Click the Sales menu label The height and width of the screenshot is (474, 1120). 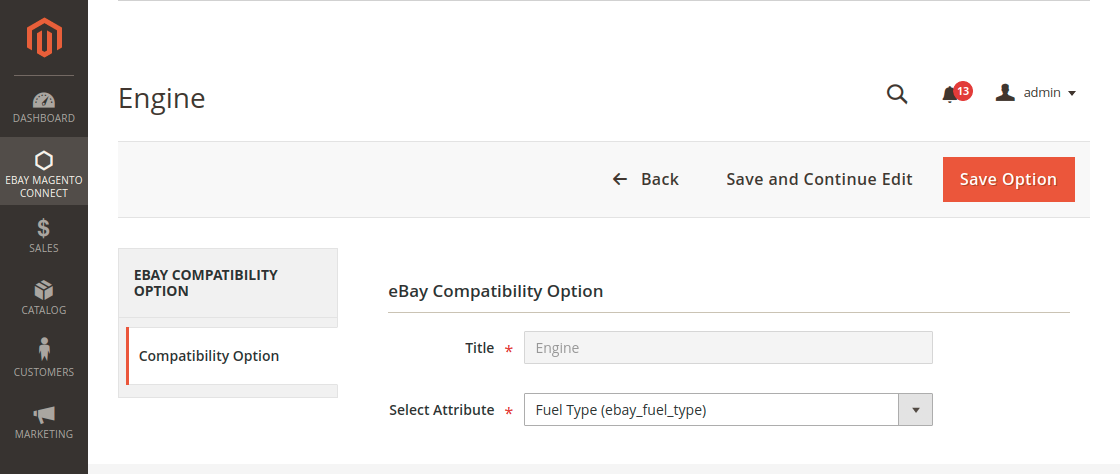click(44, 248)
